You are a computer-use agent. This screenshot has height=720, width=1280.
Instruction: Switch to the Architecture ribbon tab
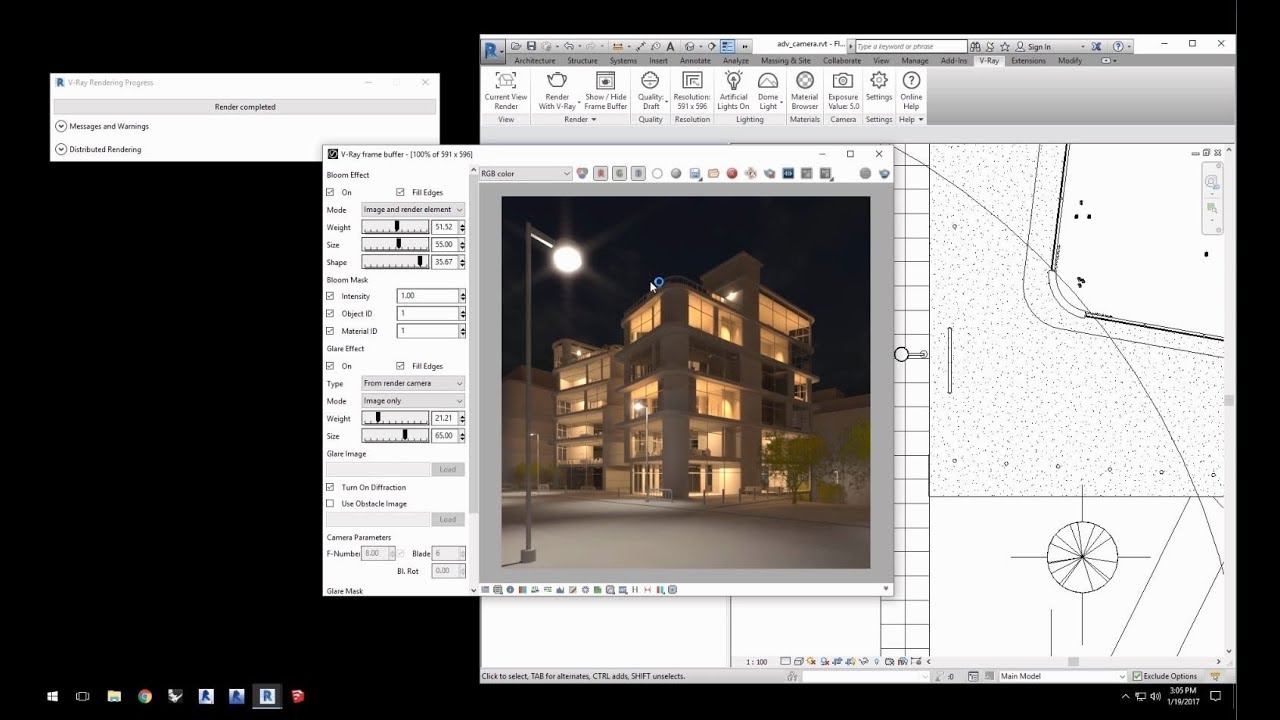pos(535,61)
